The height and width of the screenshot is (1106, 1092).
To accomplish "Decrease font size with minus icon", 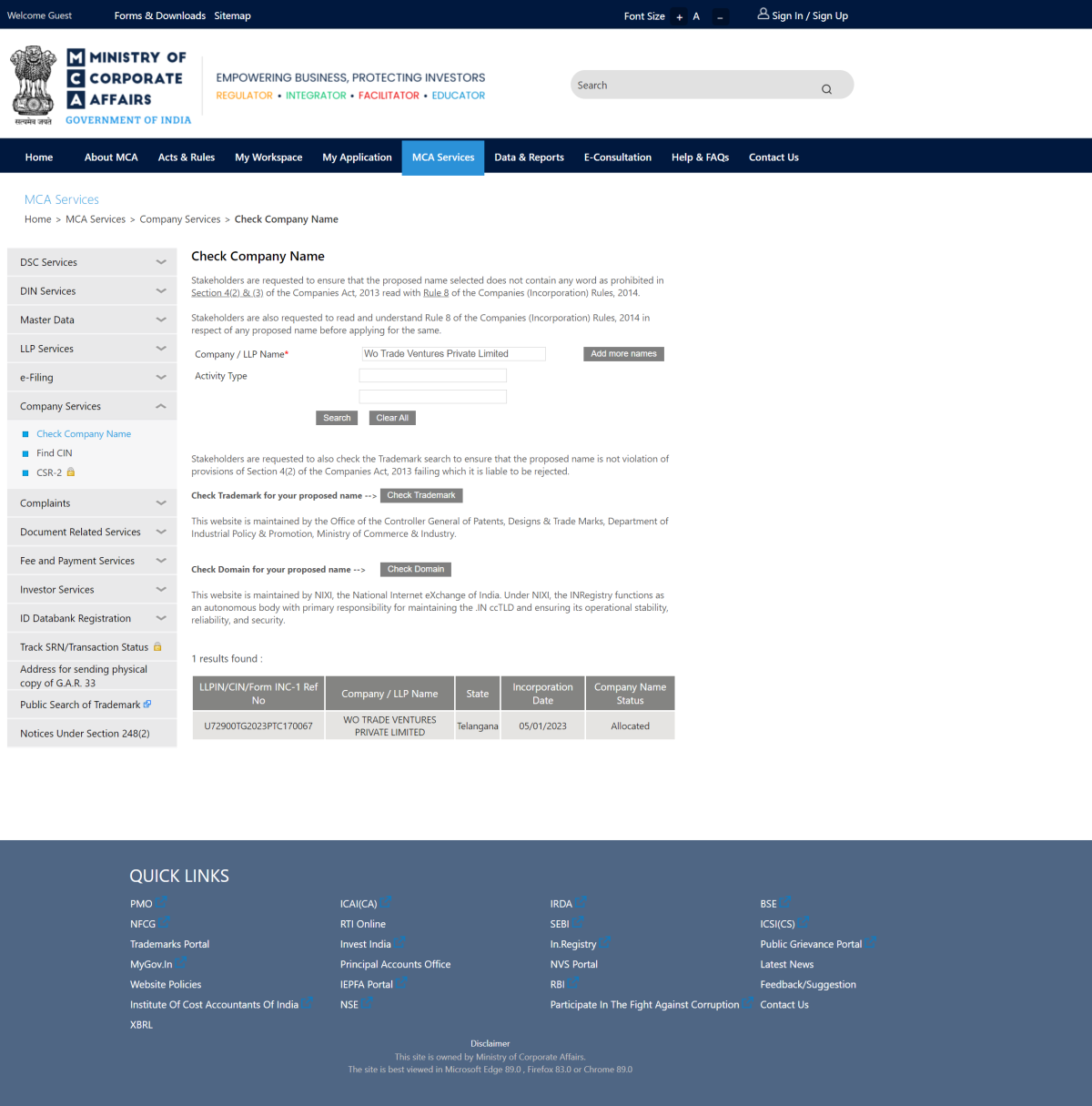I will click(x=720, y=17).
